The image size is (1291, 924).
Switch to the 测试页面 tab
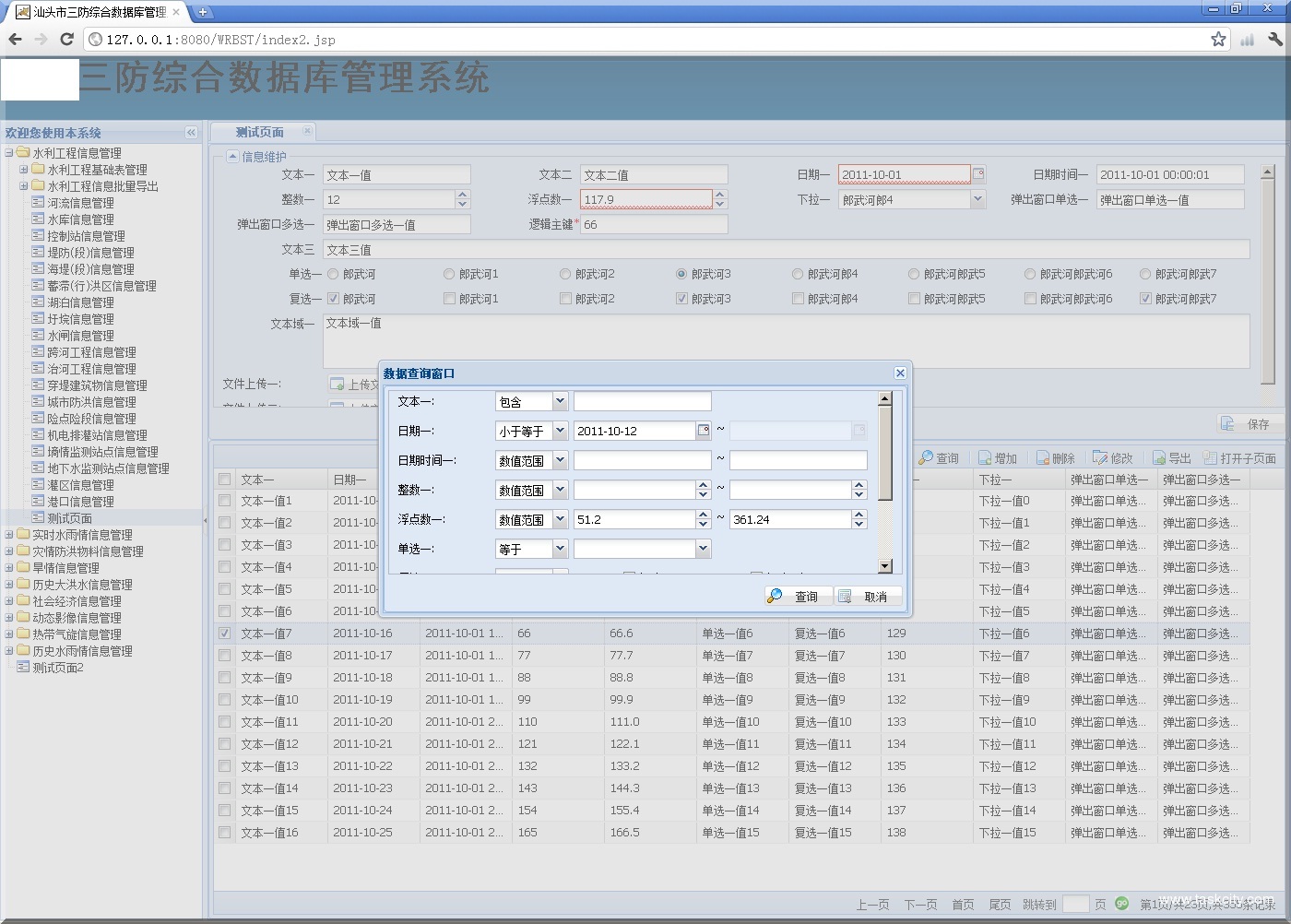[259, 133]
